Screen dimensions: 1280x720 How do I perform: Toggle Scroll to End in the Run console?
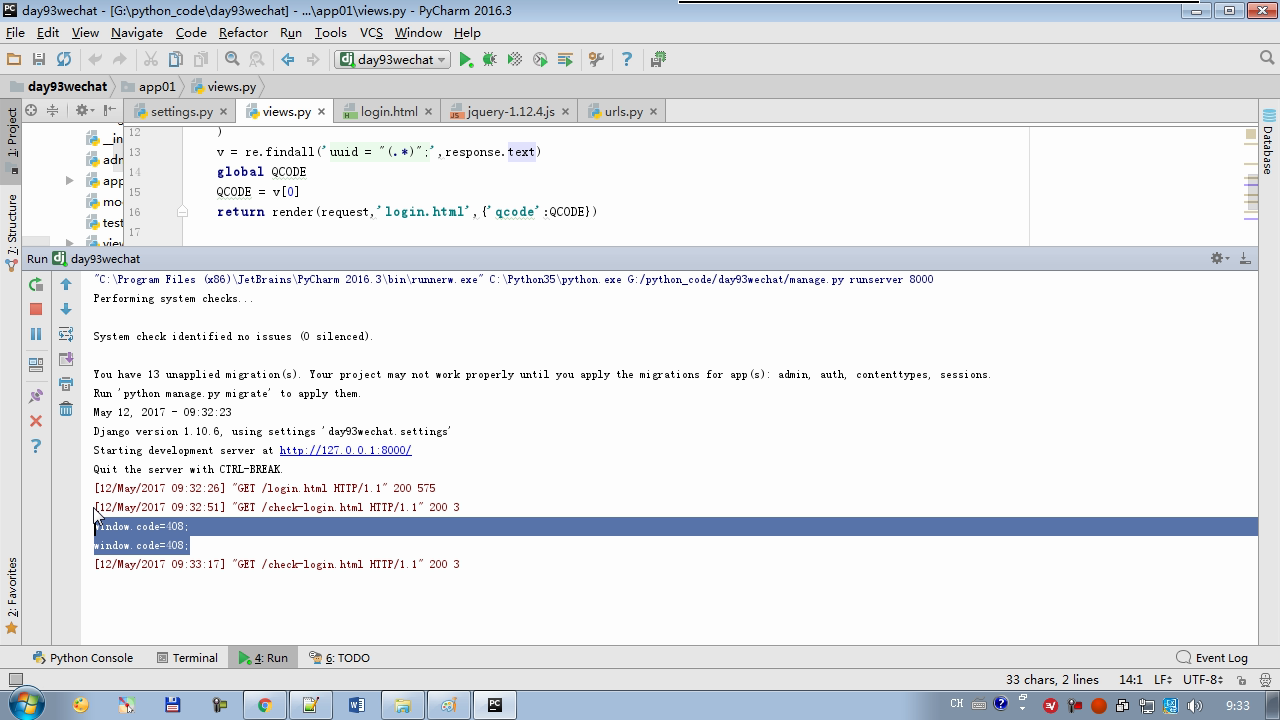[66, 359]
